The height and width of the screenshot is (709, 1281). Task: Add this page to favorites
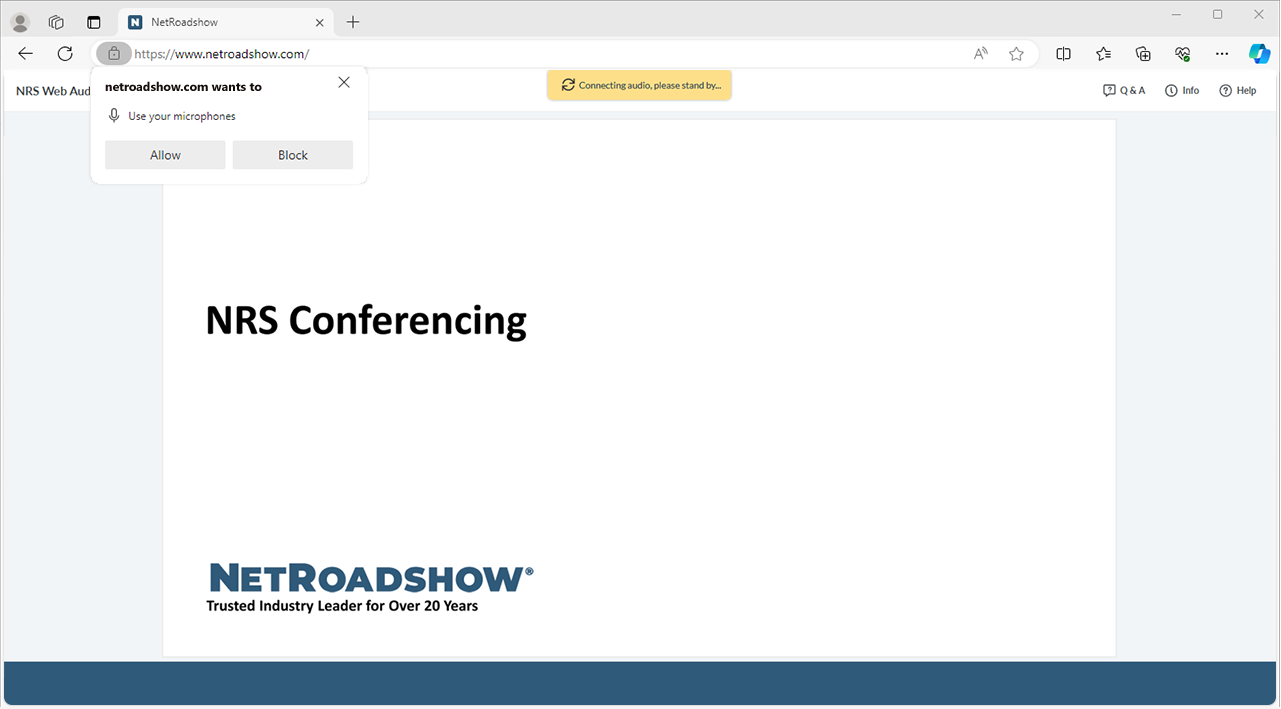click(x=1016, y=53)
